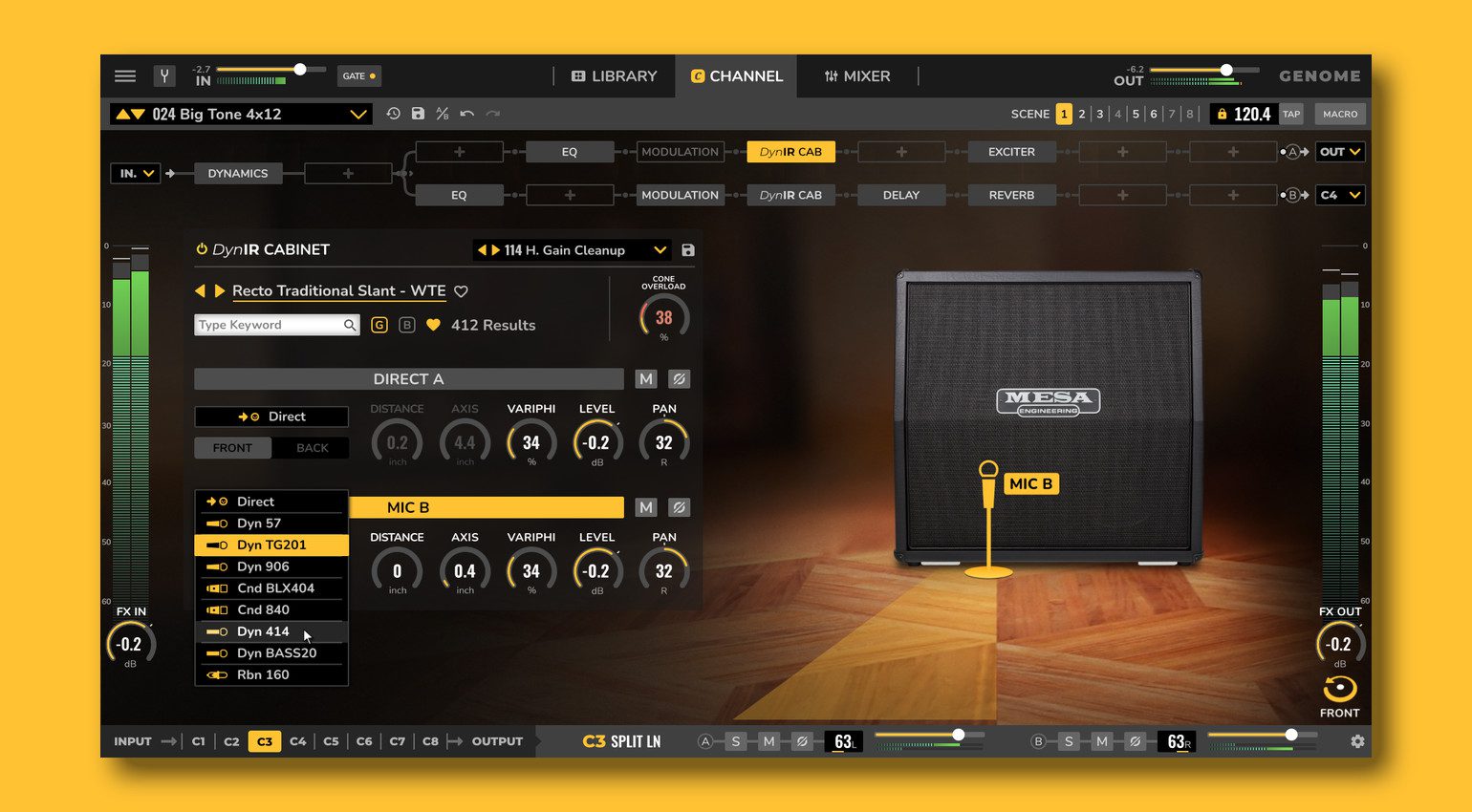1472x812 pixels.
Task: Open the tuner fork icon
Action: pyautogui.click(x=164, y=75)
